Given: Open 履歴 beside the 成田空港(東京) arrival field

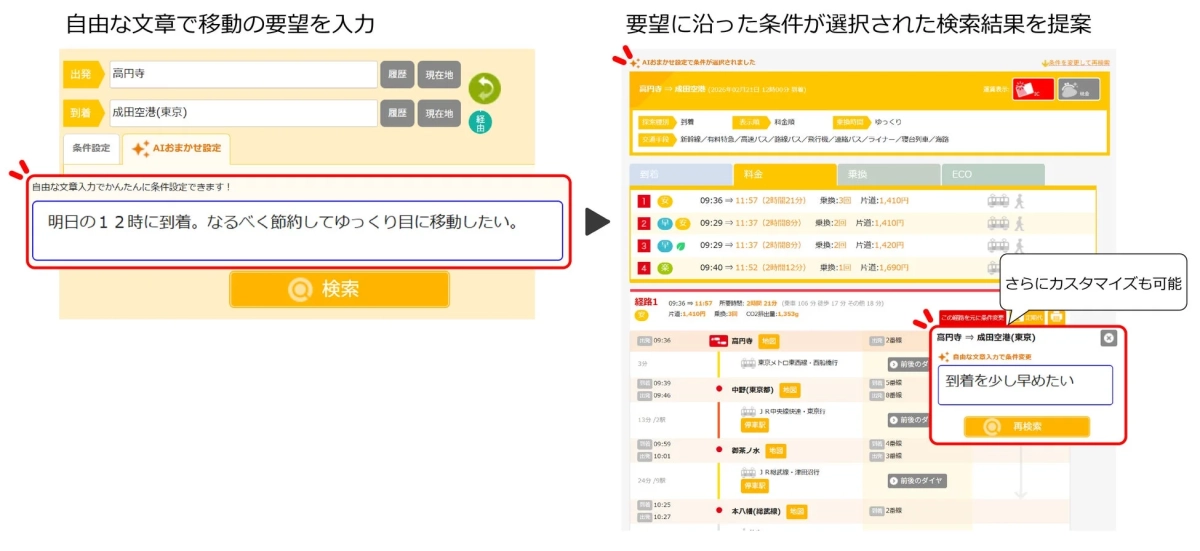Looking at the screenshot, I should pyautogui.click(x=396, y=113).
